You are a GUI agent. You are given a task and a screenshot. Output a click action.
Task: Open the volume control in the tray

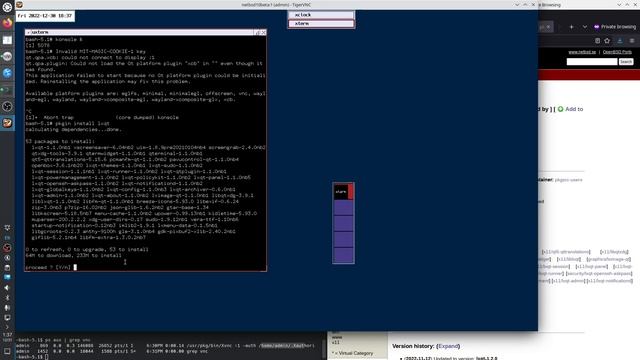tap(7, 288)
